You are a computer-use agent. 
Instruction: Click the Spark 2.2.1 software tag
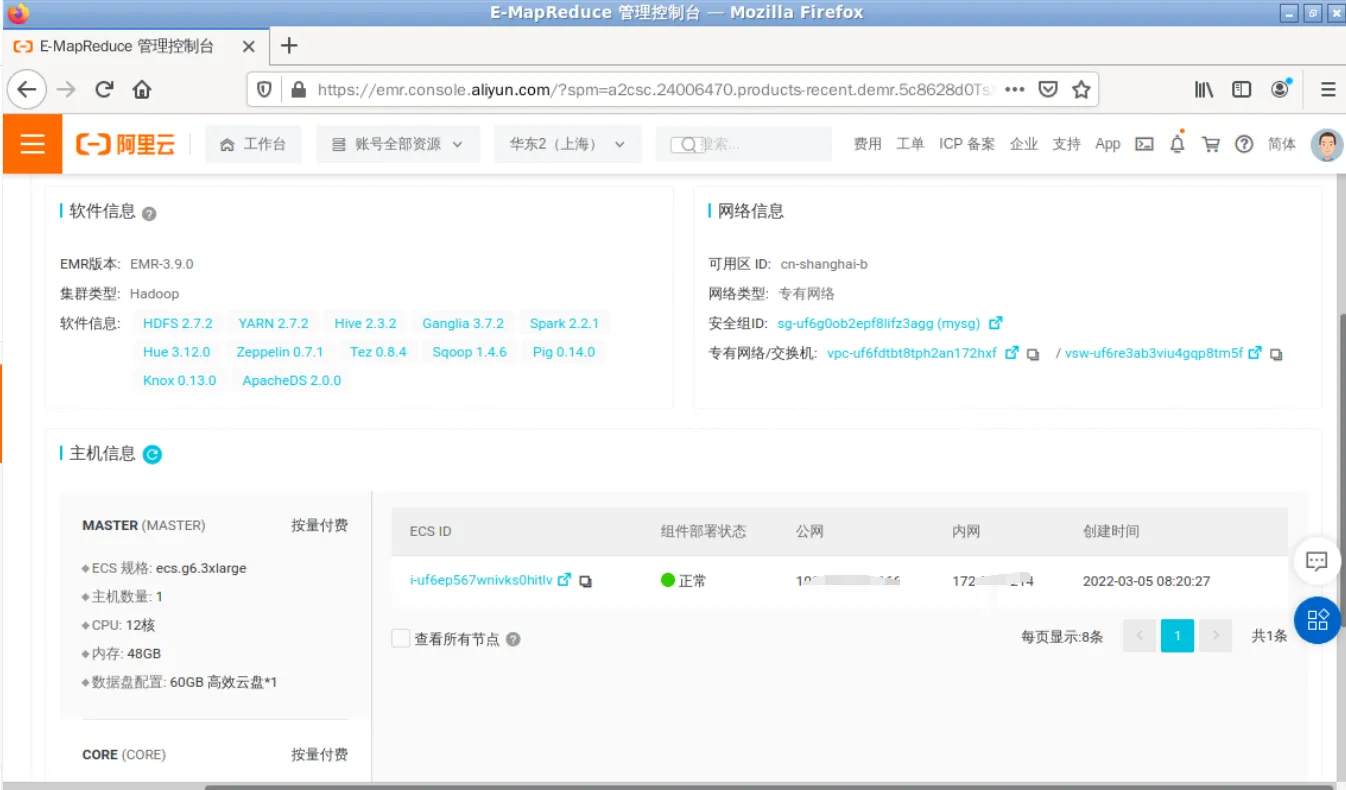(x=564, y=323)
